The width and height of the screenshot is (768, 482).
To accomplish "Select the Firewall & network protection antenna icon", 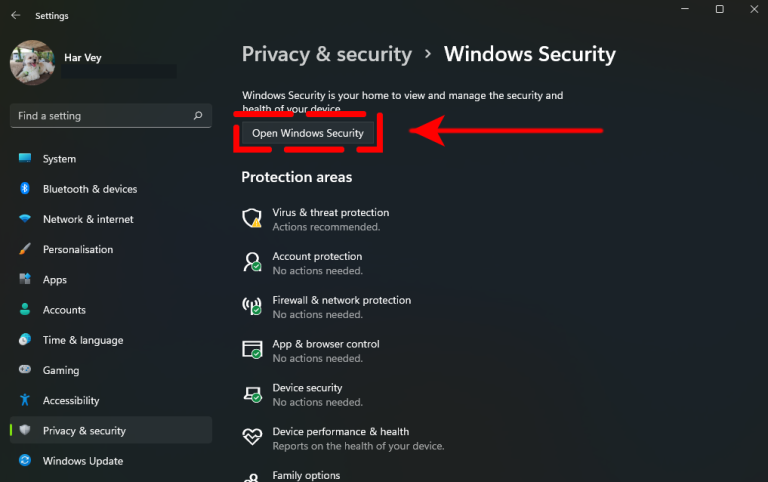I will pos(252,306).
